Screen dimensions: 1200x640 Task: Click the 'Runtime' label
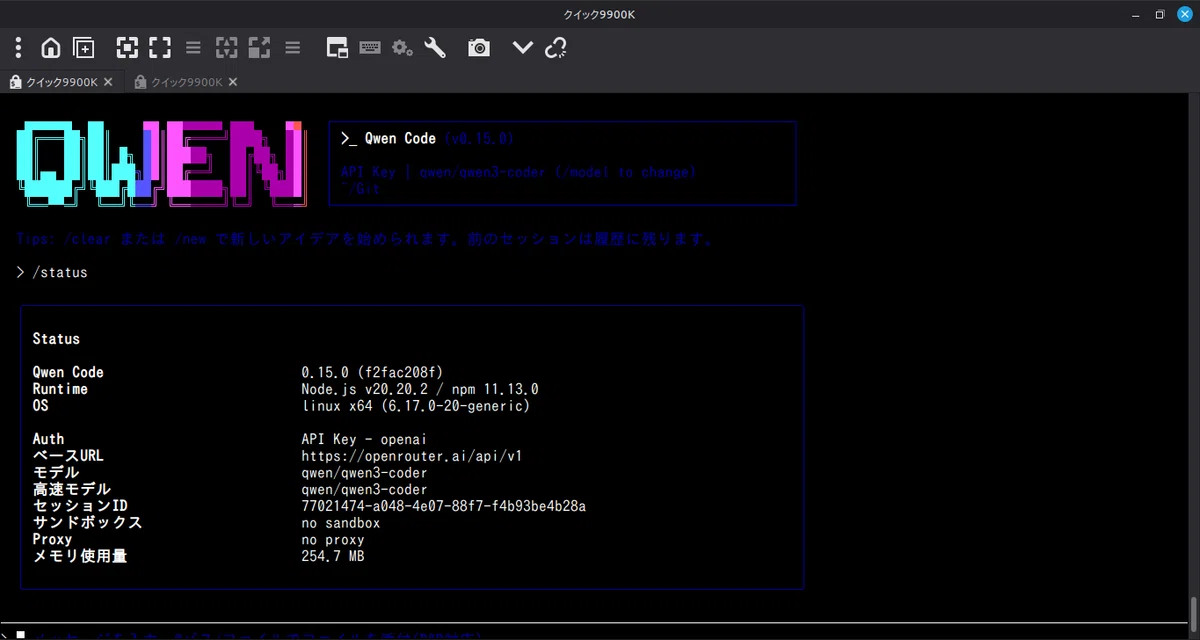(60, 389)
